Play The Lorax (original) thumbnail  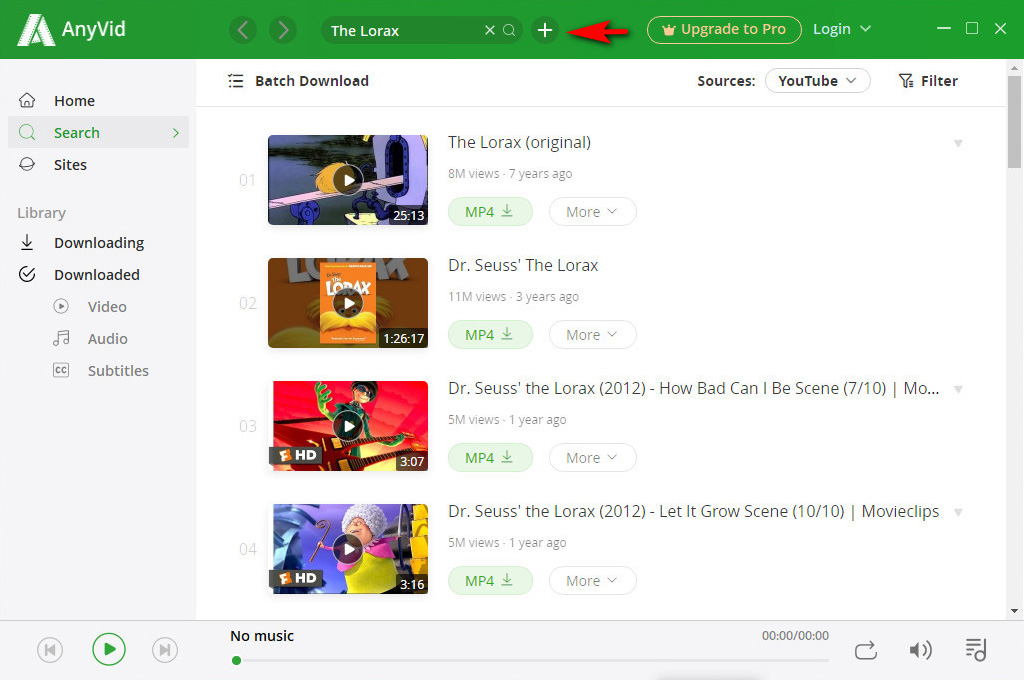tap(348, 180)
